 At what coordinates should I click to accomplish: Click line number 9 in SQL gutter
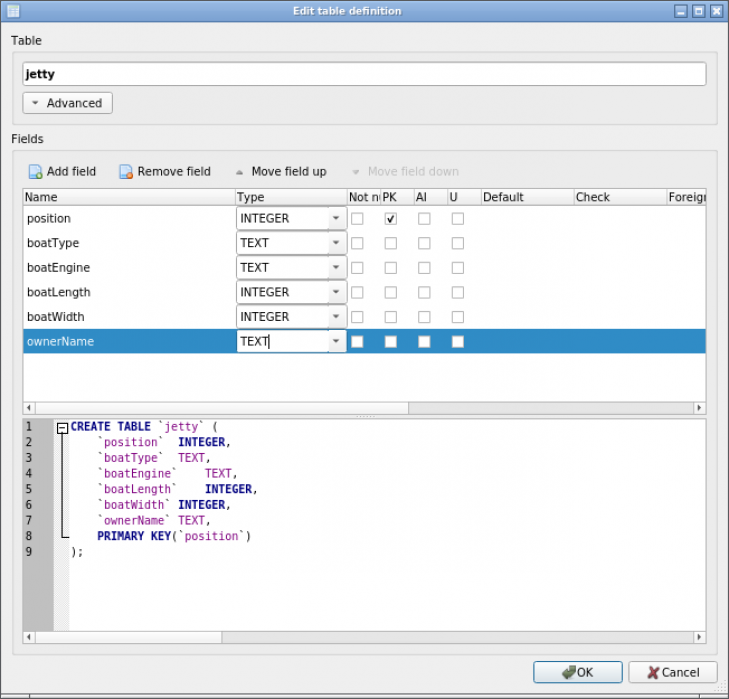tap(29, 552)
